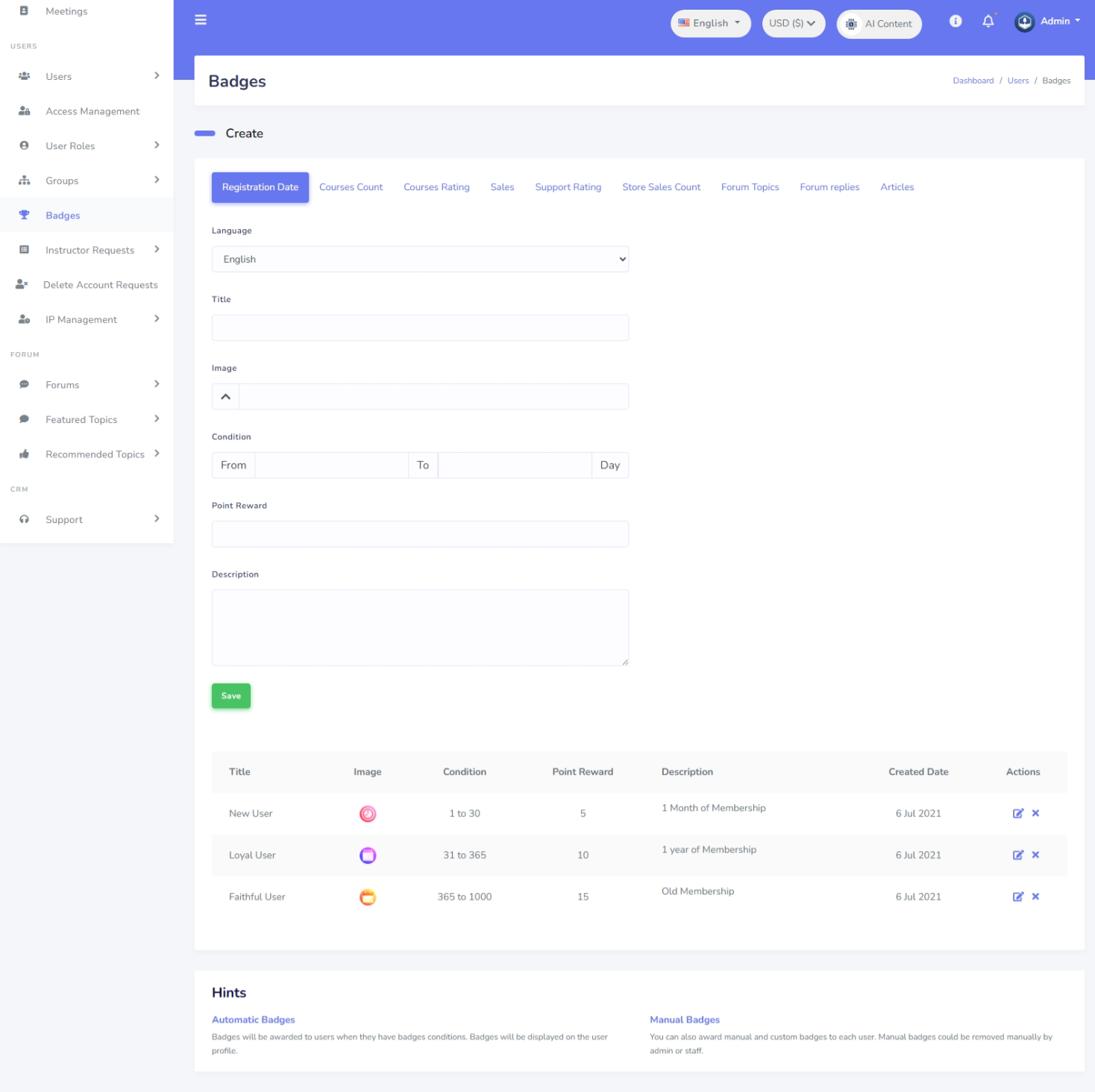Edit the Faithful User badge

pos(1017,897)
